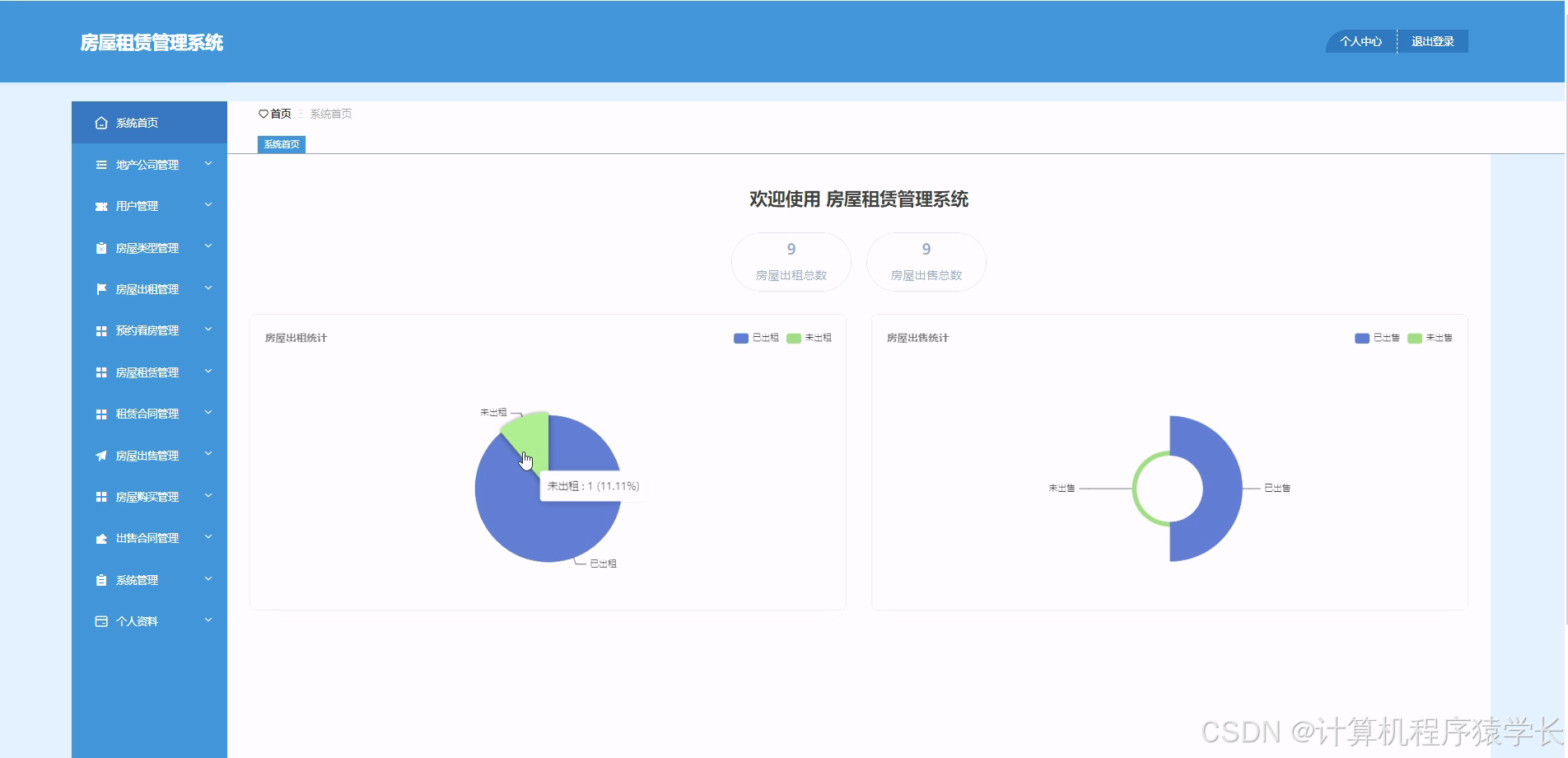The height and width of the screenshot is (758, 1568).
Task: Click the grid icon beside 房屋购买管理
Action: 101,497
